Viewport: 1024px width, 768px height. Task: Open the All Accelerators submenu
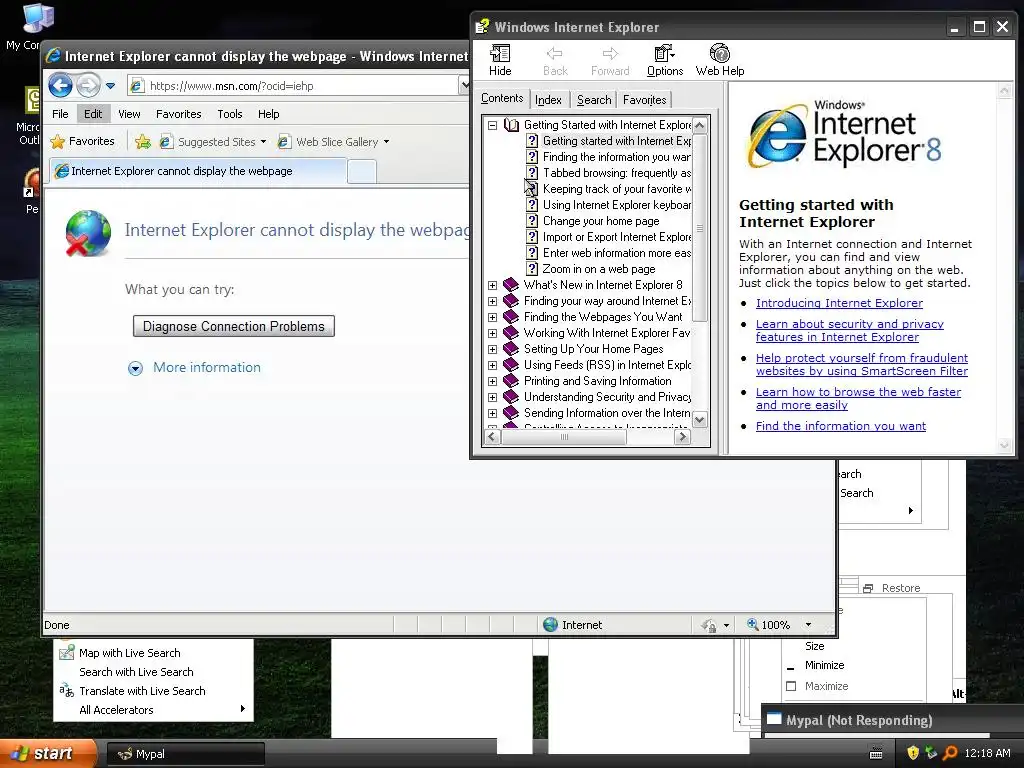151,710
